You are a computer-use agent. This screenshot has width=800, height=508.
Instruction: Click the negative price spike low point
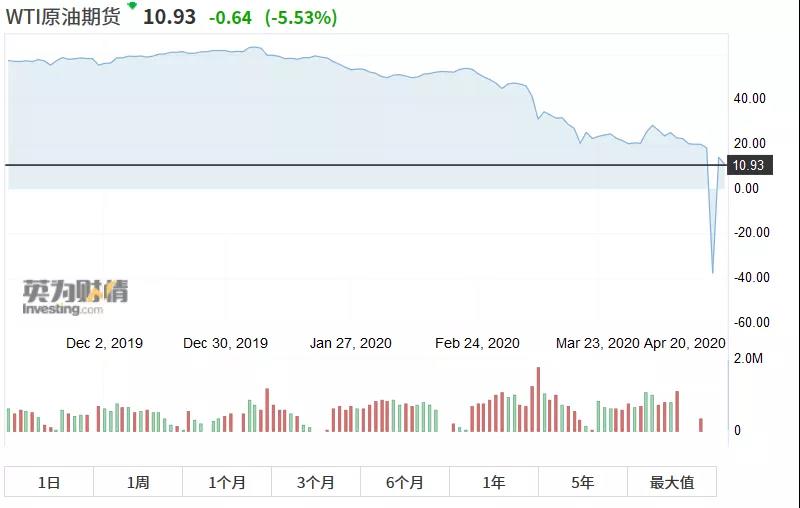713,272
